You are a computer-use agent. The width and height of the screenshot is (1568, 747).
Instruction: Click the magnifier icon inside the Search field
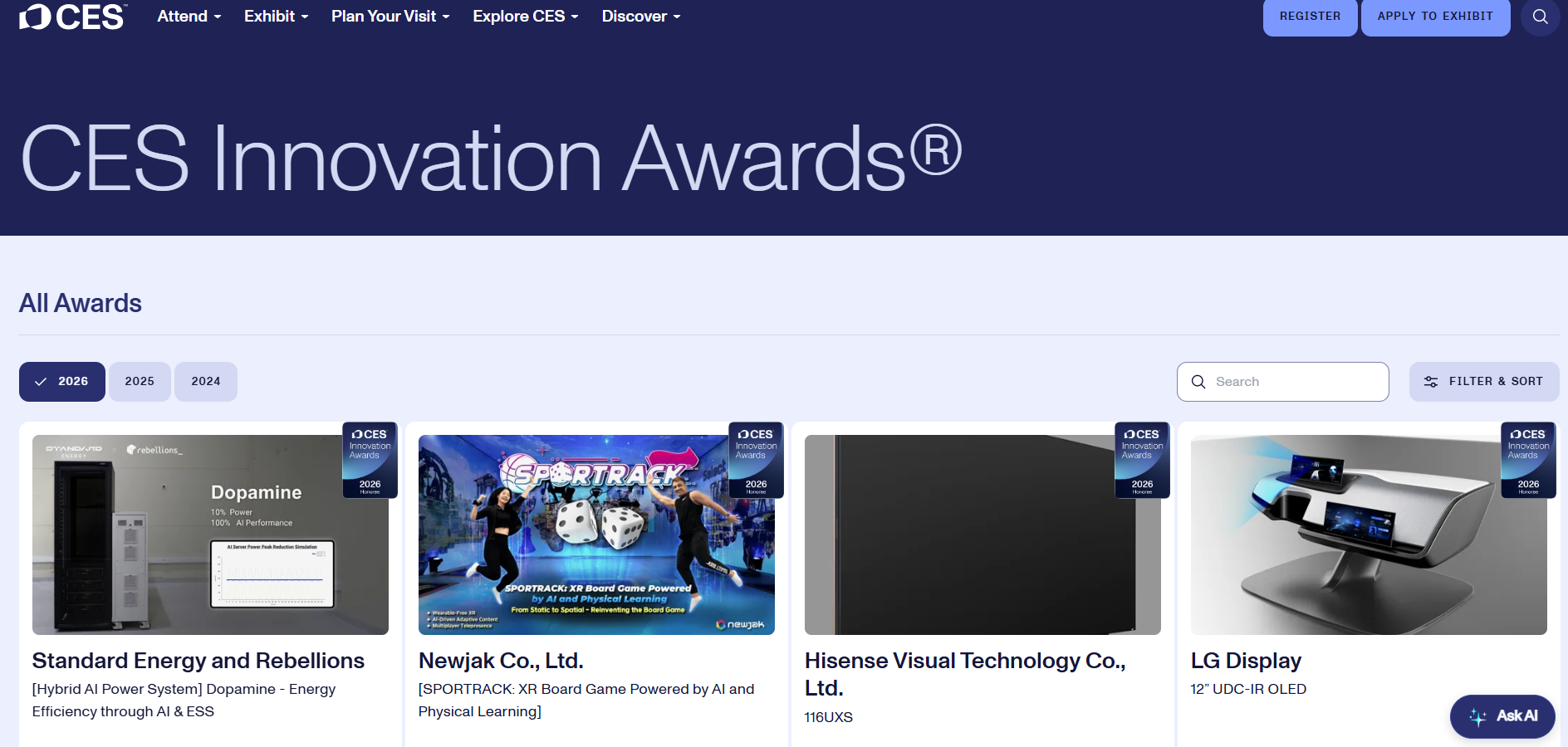1198,382
